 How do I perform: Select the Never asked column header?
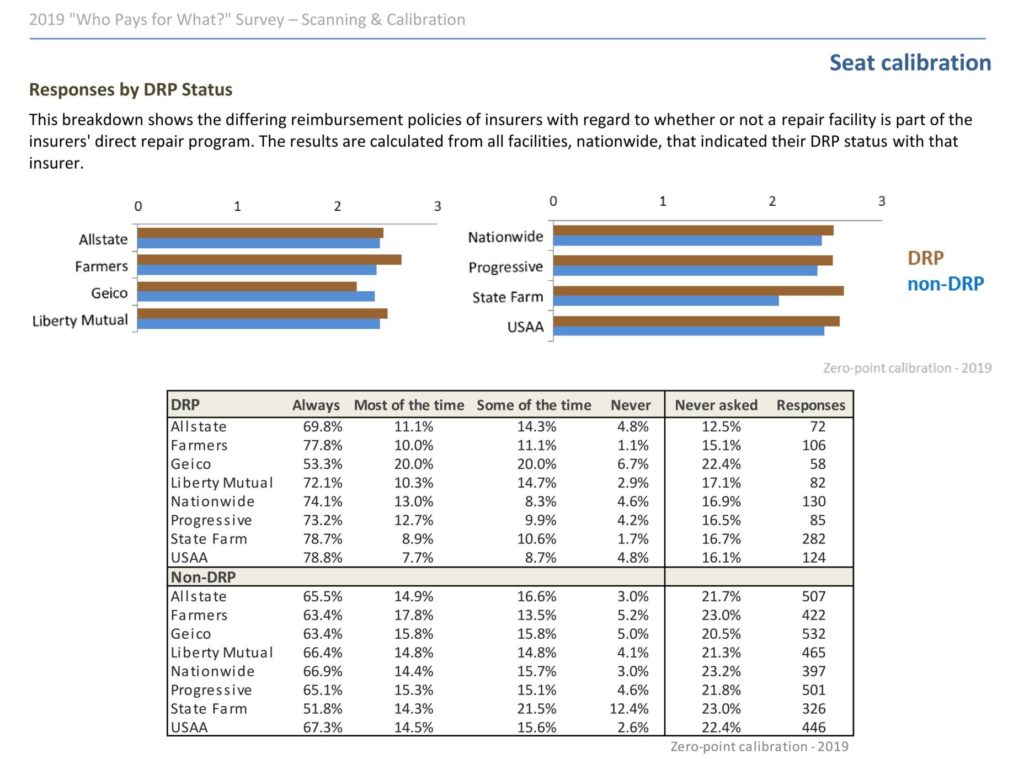click(x=716, y=405)
